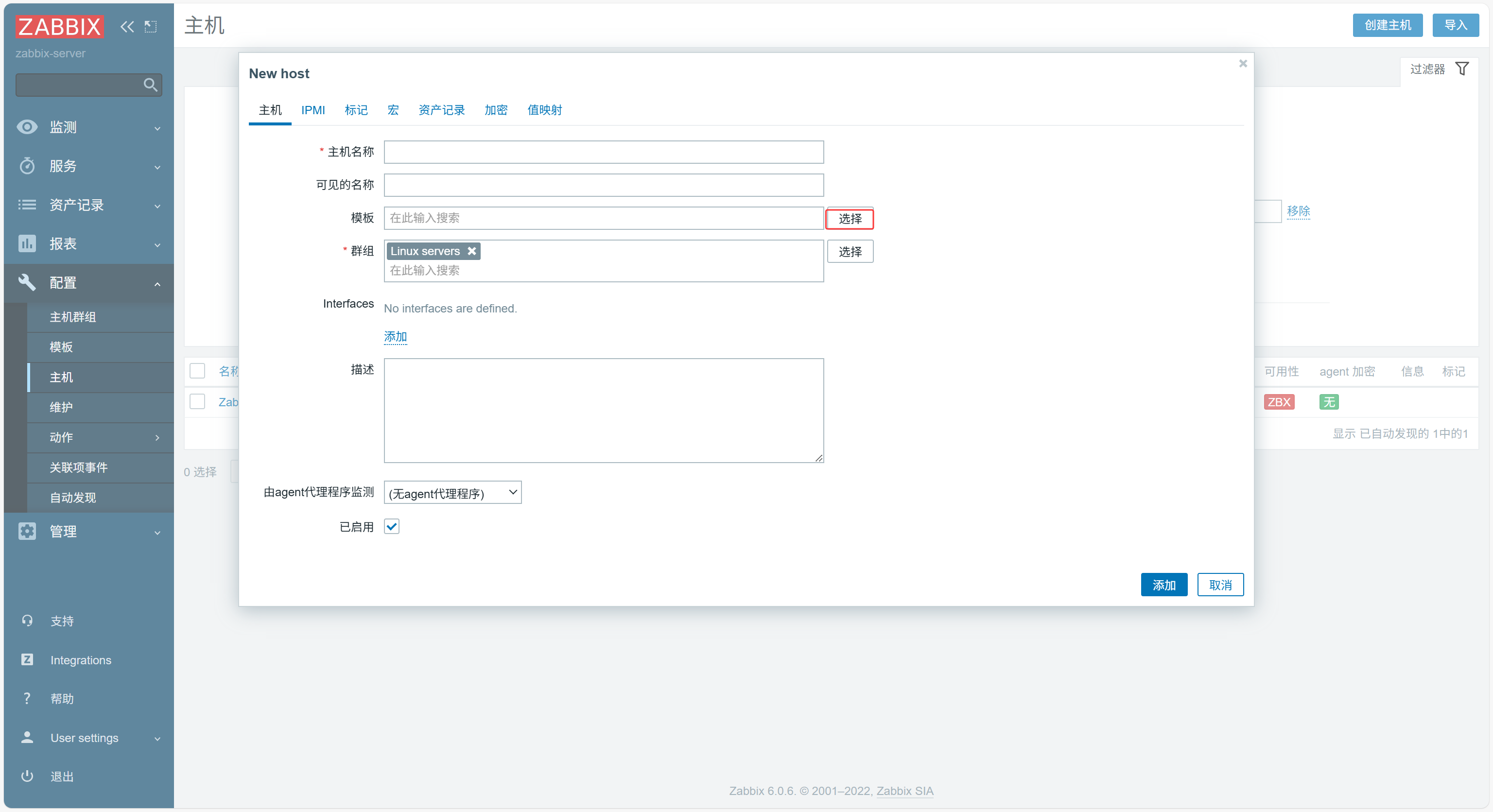Open 关联项事件 in the sidebar
Screen dimensions: 1493x812
(100, 468)
